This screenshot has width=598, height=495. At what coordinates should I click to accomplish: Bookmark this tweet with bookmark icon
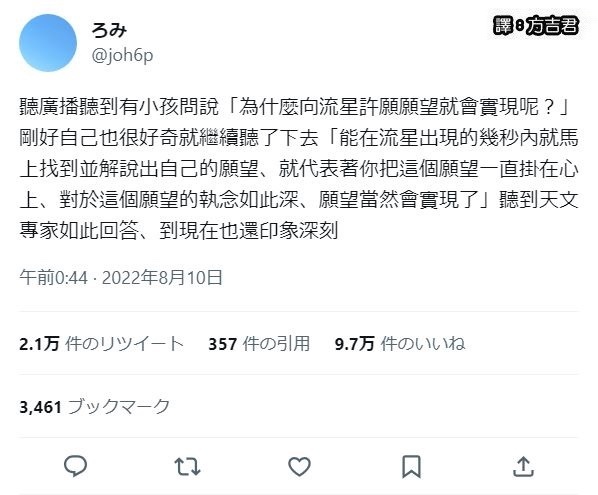click(x=412, y=466)
